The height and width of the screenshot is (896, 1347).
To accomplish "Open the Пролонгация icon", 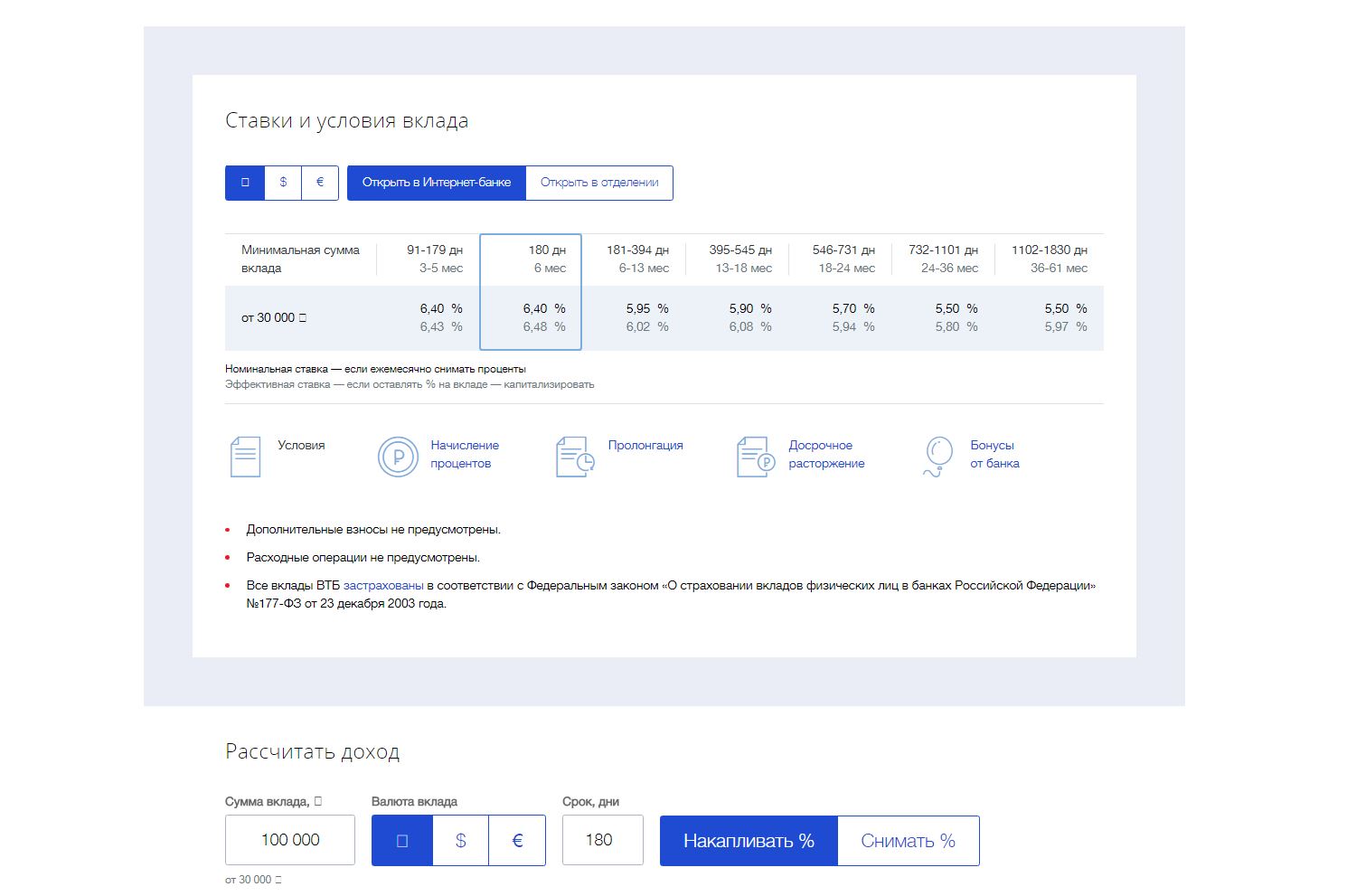I will [x=574, y=455].
